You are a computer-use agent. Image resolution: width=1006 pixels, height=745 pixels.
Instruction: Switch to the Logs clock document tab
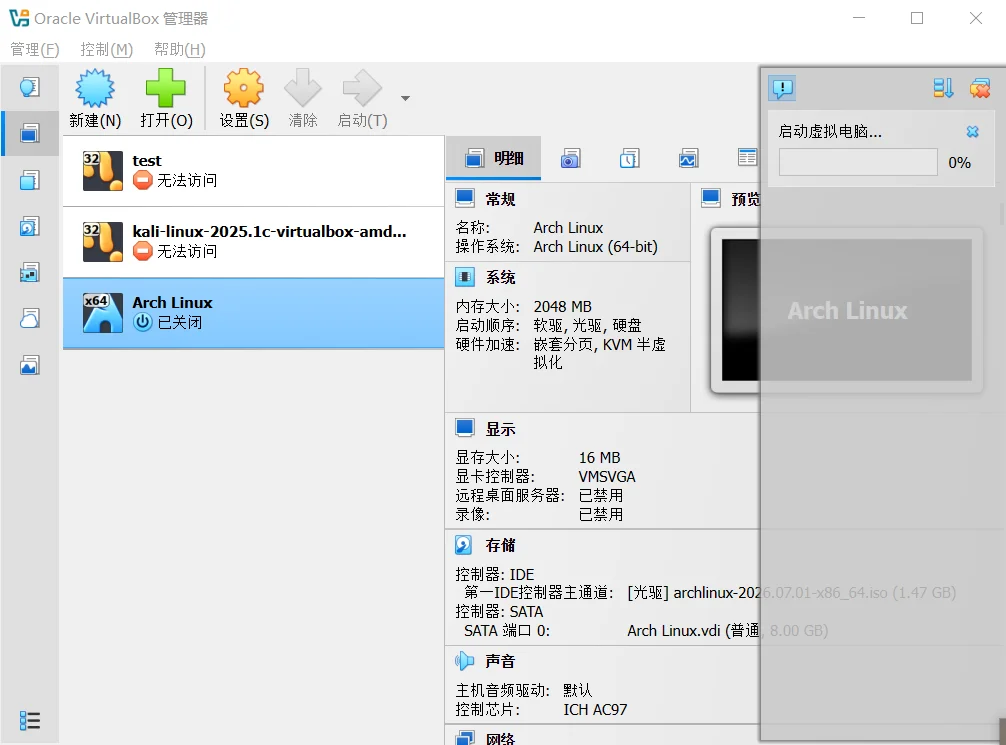[629, 158]
